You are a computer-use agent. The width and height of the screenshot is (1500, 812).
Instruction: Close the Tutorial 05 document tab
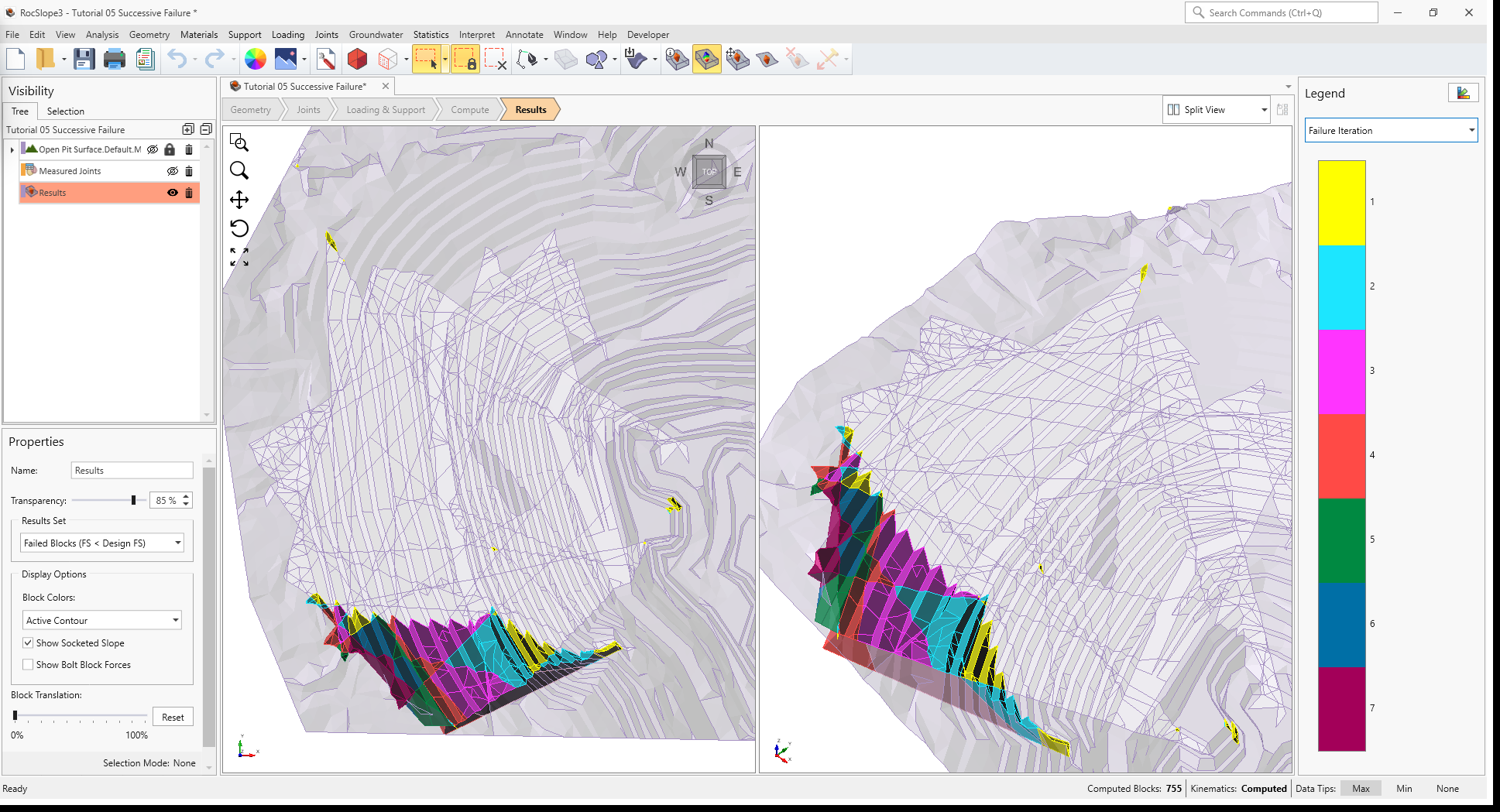pos(386,86)
